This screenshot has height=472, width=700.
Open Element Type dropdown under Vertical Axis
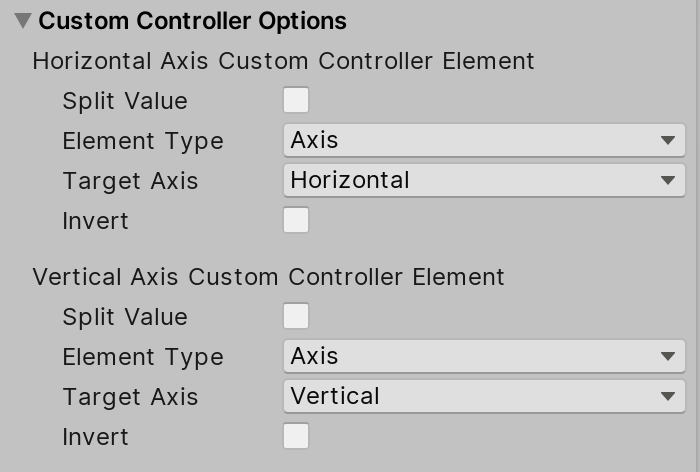[x=484, y=357]
